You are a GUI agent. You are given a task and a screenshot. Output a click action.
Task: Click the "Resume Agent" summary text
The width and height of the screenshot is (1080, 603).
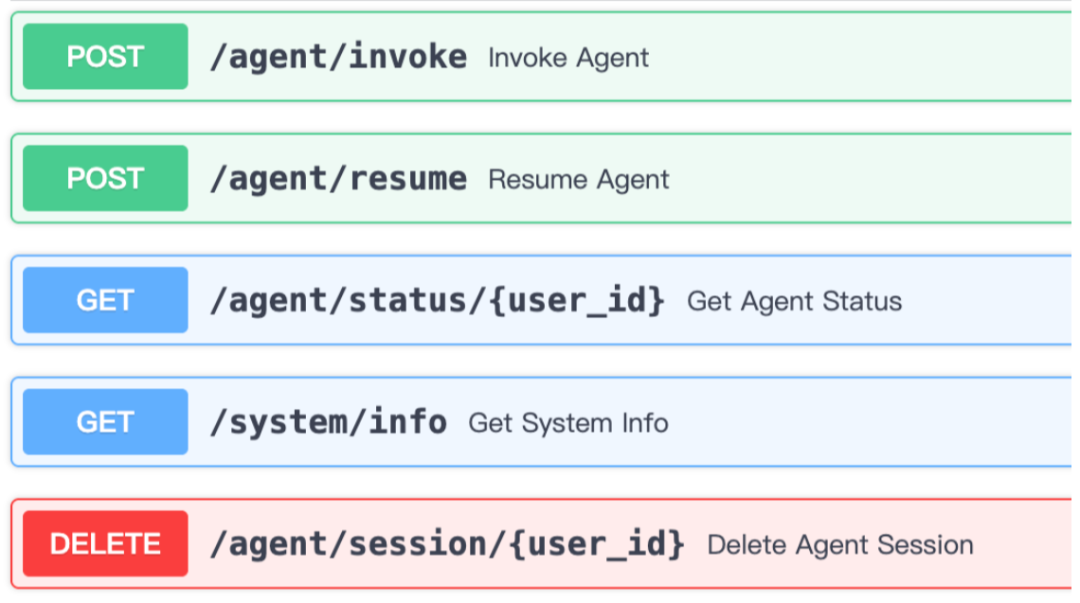[578, 180]
